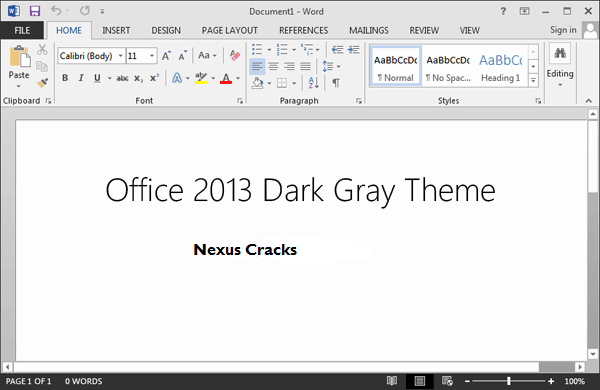Image resolution: width=600 pixels, height=390 pixels.
Task: Open Word Help question mark
Action: click(503, 11)
